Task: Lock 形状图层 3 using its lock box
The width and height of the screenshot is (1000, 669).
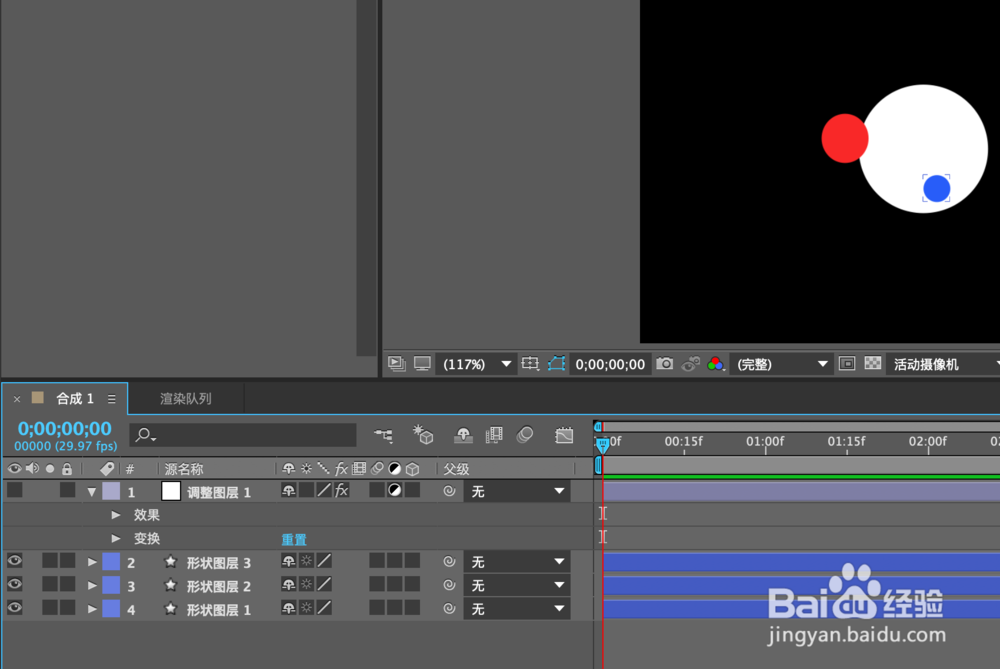Action: click(x=67, y=561)
